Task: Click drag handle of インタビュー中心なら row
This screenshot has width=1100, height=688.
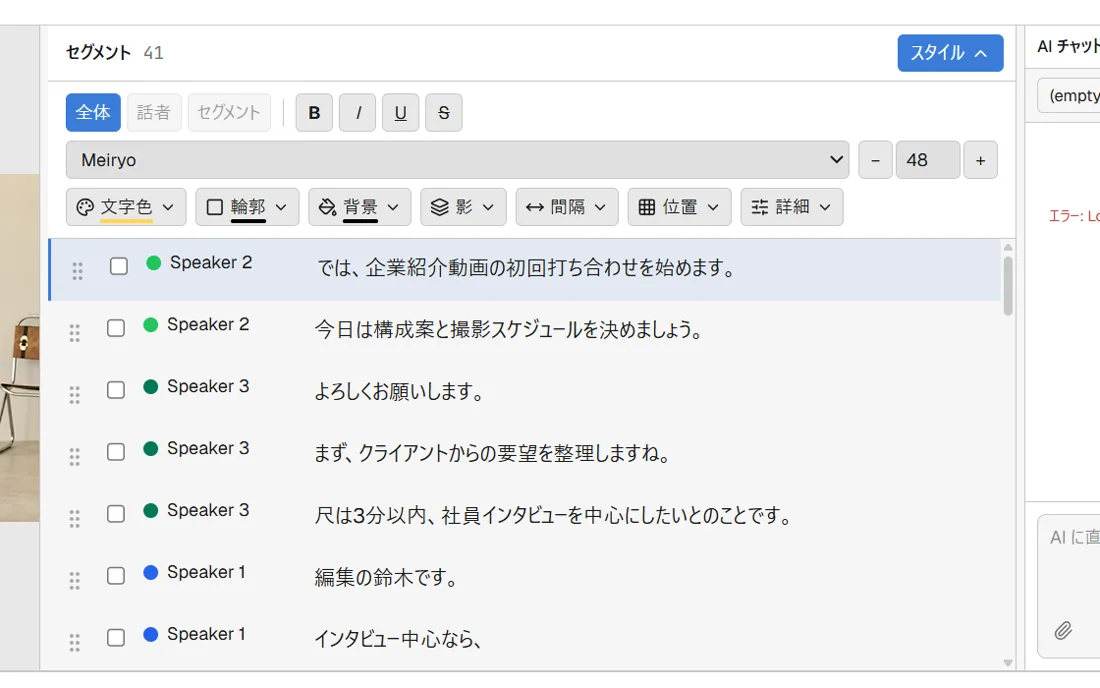Action: coord(74,642)
